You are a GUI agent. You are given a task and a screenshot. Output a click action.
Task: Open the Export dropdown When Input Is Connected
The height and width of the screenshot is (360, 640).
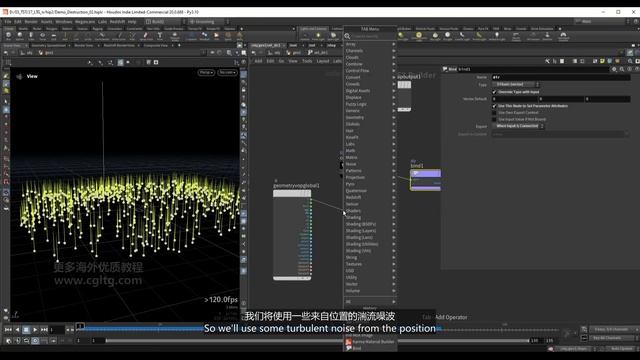[518, 126]
